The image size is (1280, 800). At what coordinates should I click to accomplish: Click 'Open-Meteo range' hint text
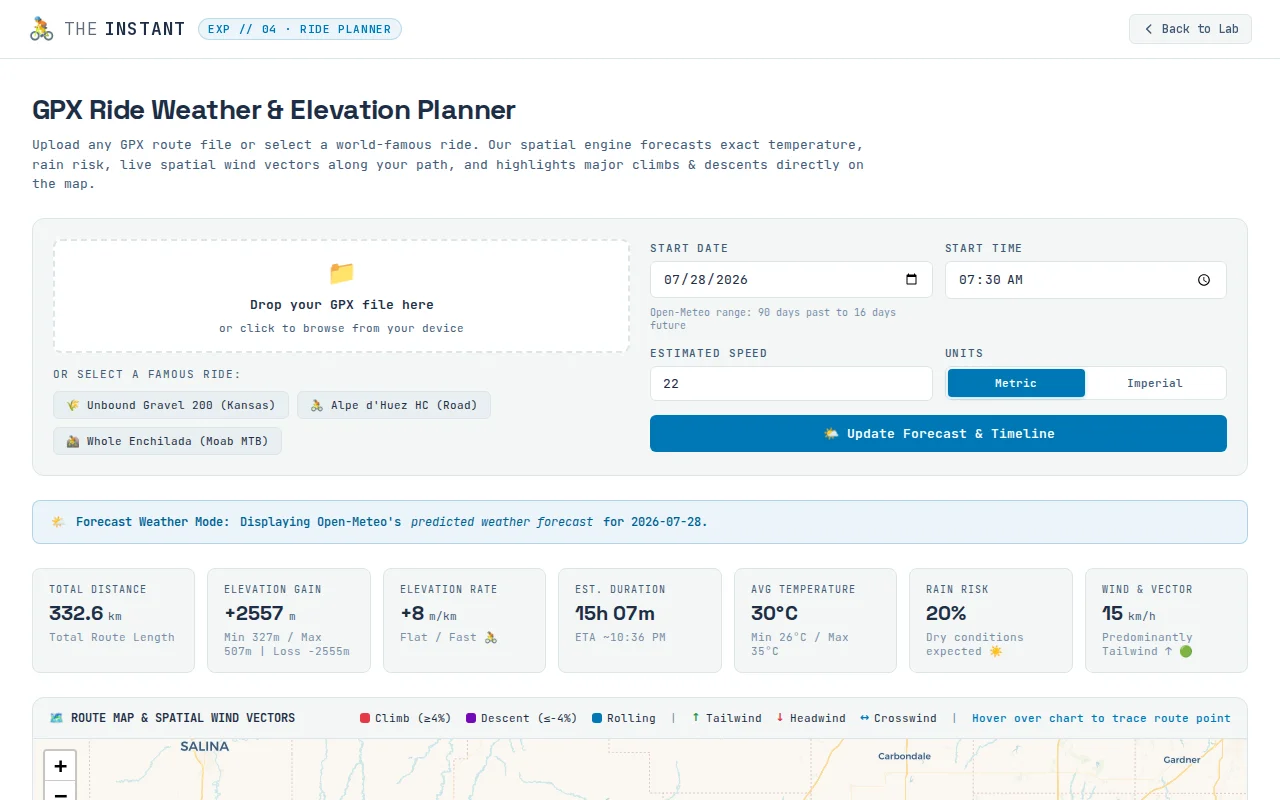pos(773,319)
